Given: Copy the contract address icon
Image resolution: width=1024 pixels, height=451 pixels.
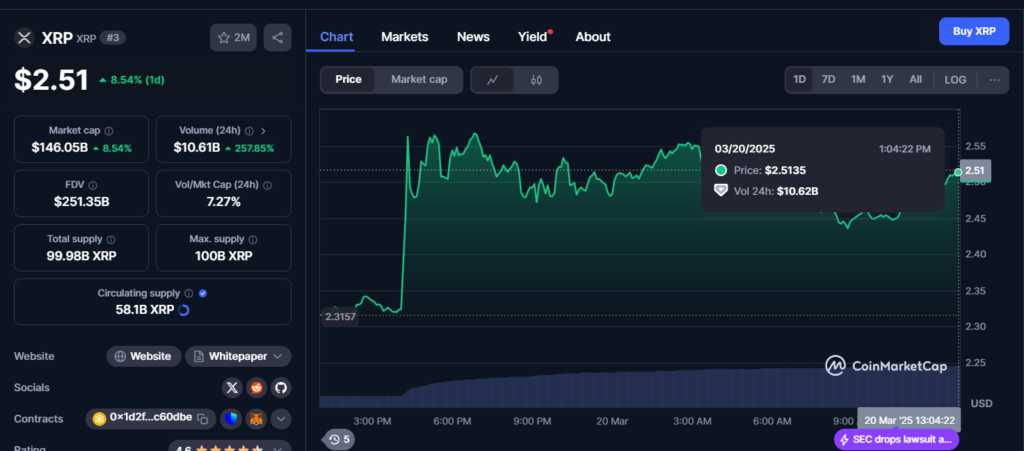Looking at the screenshot, I should point(202,418).
